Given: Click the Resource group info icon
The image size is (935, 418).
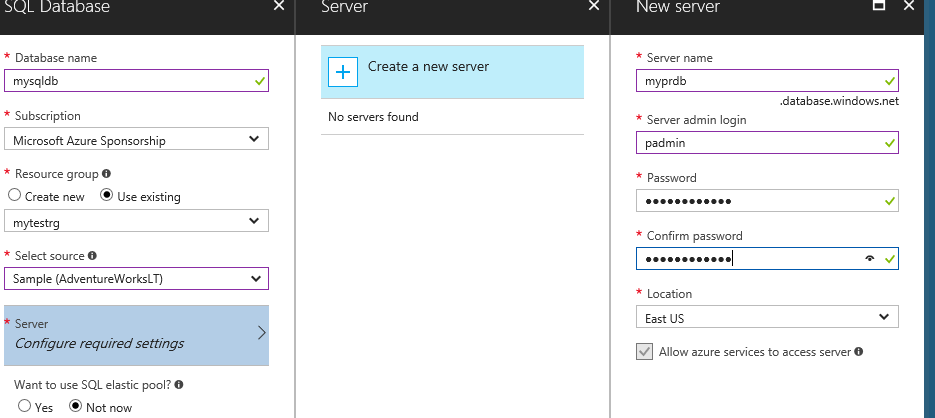Looking at the screenshot, I should pos(106,174).
